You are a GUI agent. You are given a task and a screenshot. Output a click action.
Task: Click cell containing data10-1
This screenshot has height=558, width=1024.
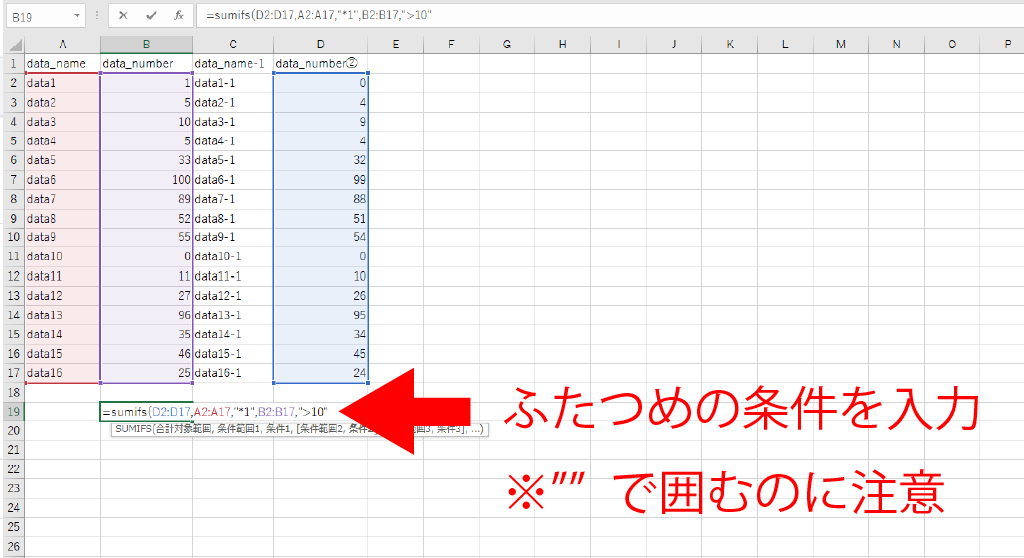(232, 257)
